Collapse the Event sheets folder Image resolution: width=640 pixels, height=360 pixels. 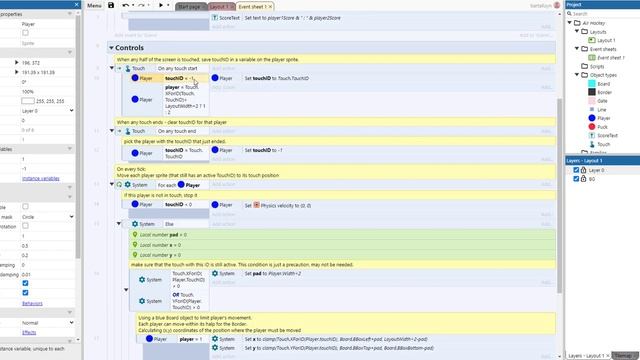577,49
